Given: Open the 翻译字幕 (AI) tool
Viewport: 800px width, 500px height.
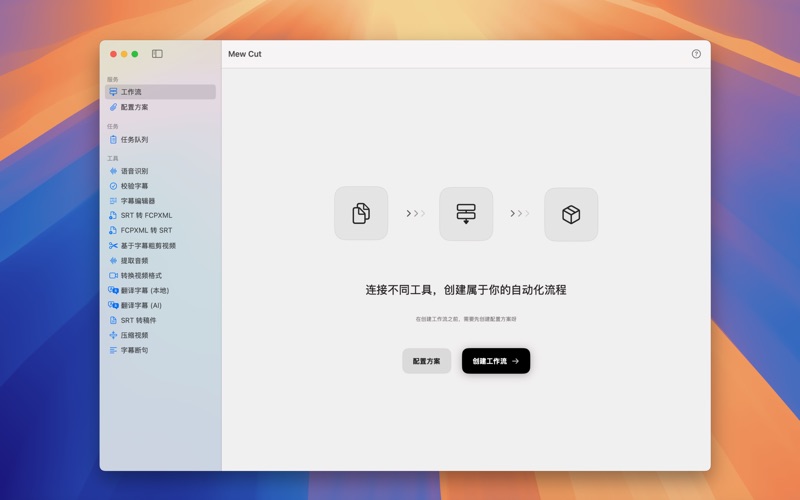Looking at the screenshot, I should coord(160,305).
